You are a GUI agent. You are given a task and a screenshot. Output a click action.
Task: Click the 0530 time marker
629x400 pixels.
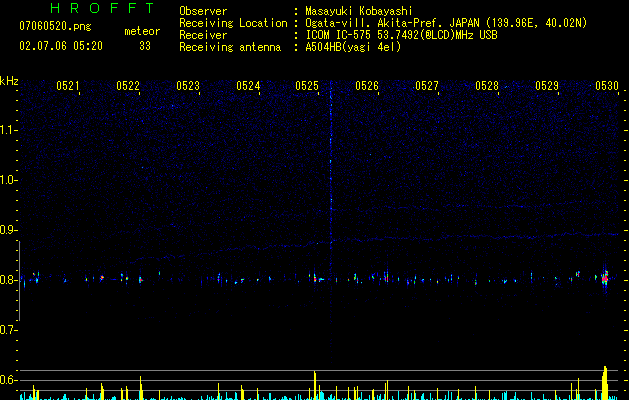(x=607, y=86)
